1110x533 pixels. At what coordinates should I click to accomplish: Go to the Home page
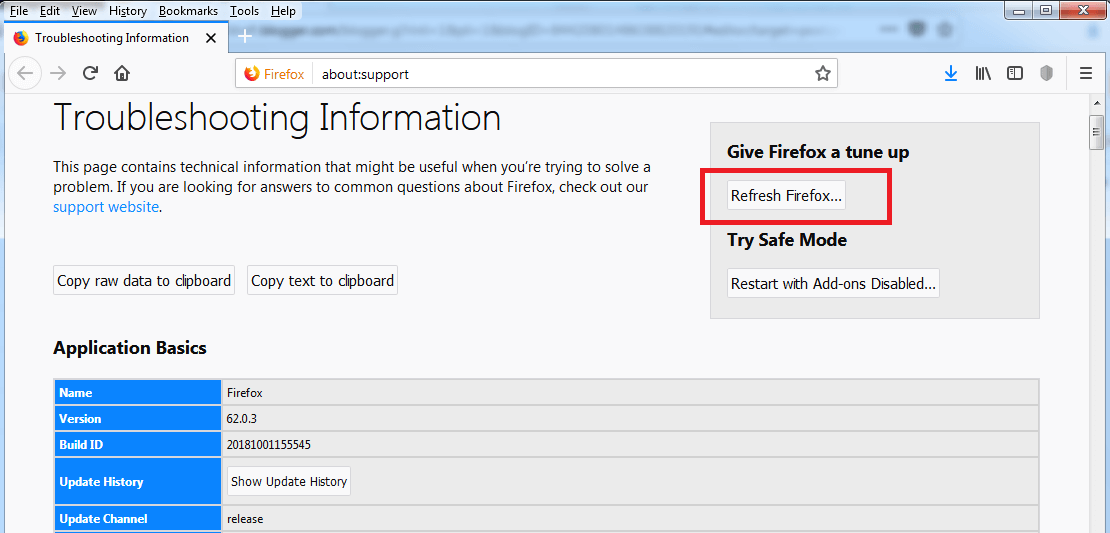[122, 73]
